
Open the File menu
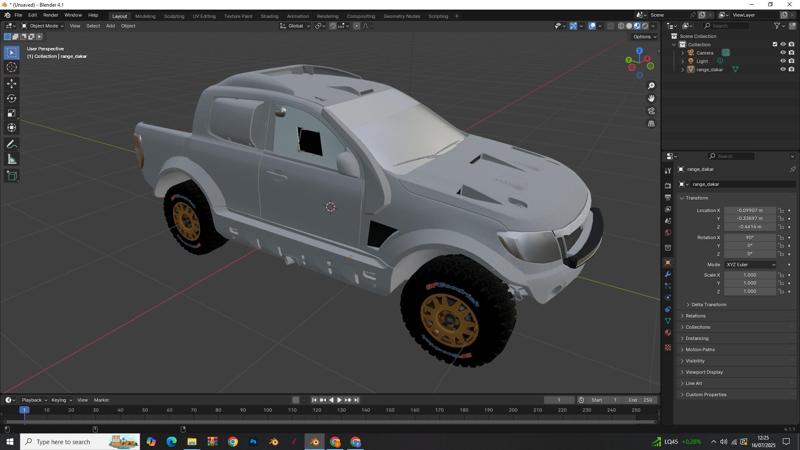18,16
